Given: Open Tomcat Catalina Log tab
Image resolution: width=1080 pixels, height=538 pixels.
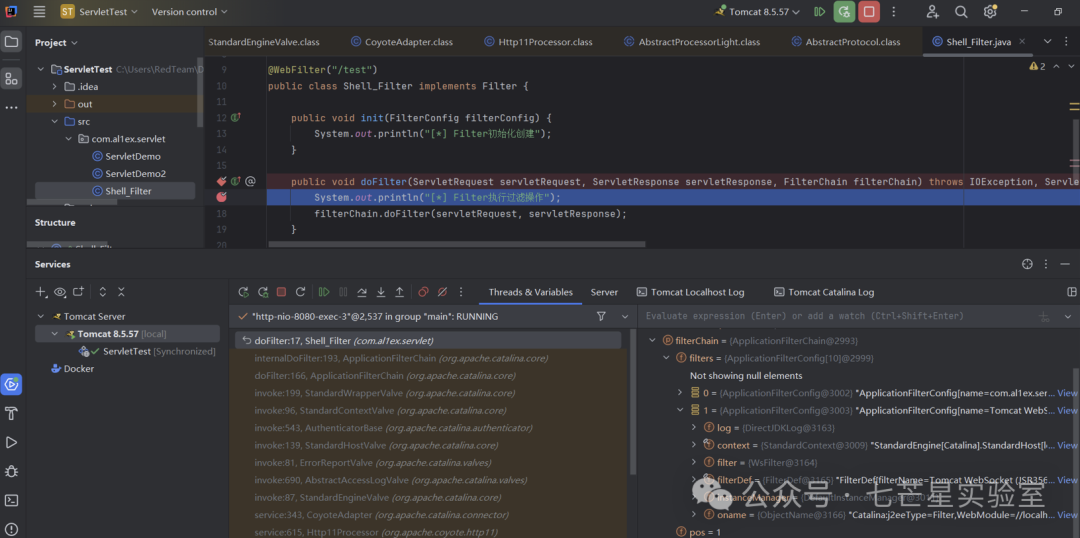Looking at the screenshot, I should coord(824,292).
